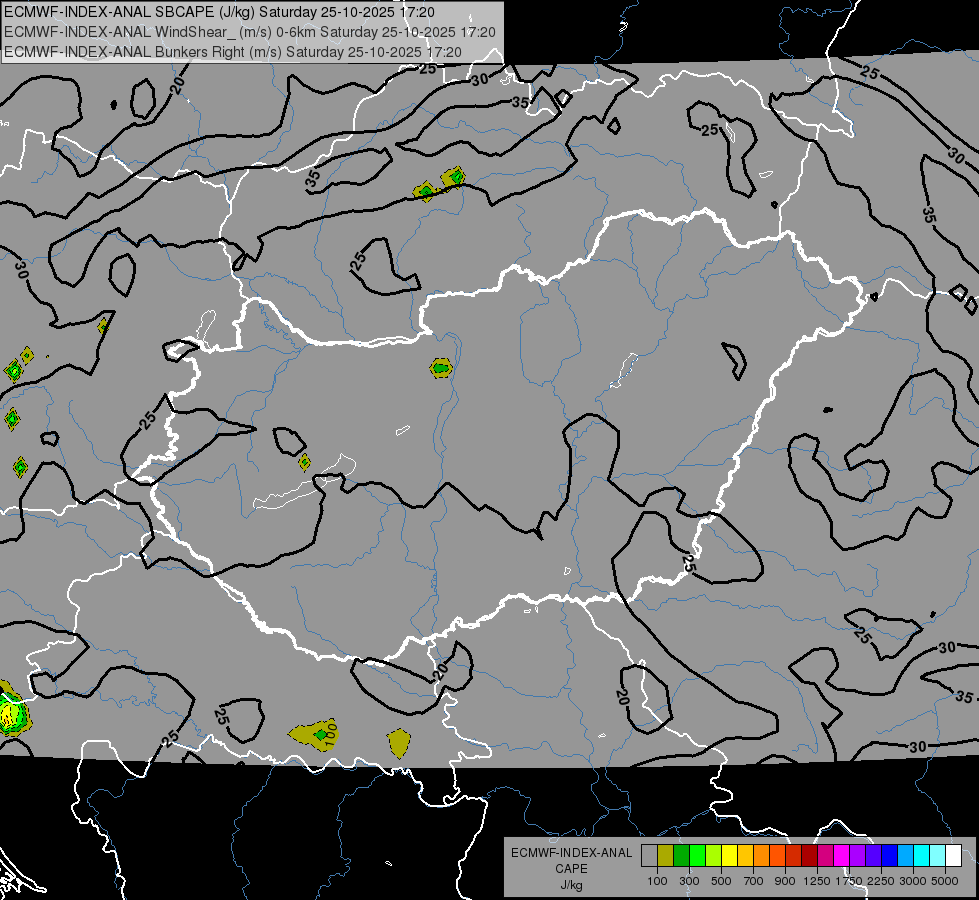
Task: Click the 5000 legend tick label
Action: pos(945,881)
